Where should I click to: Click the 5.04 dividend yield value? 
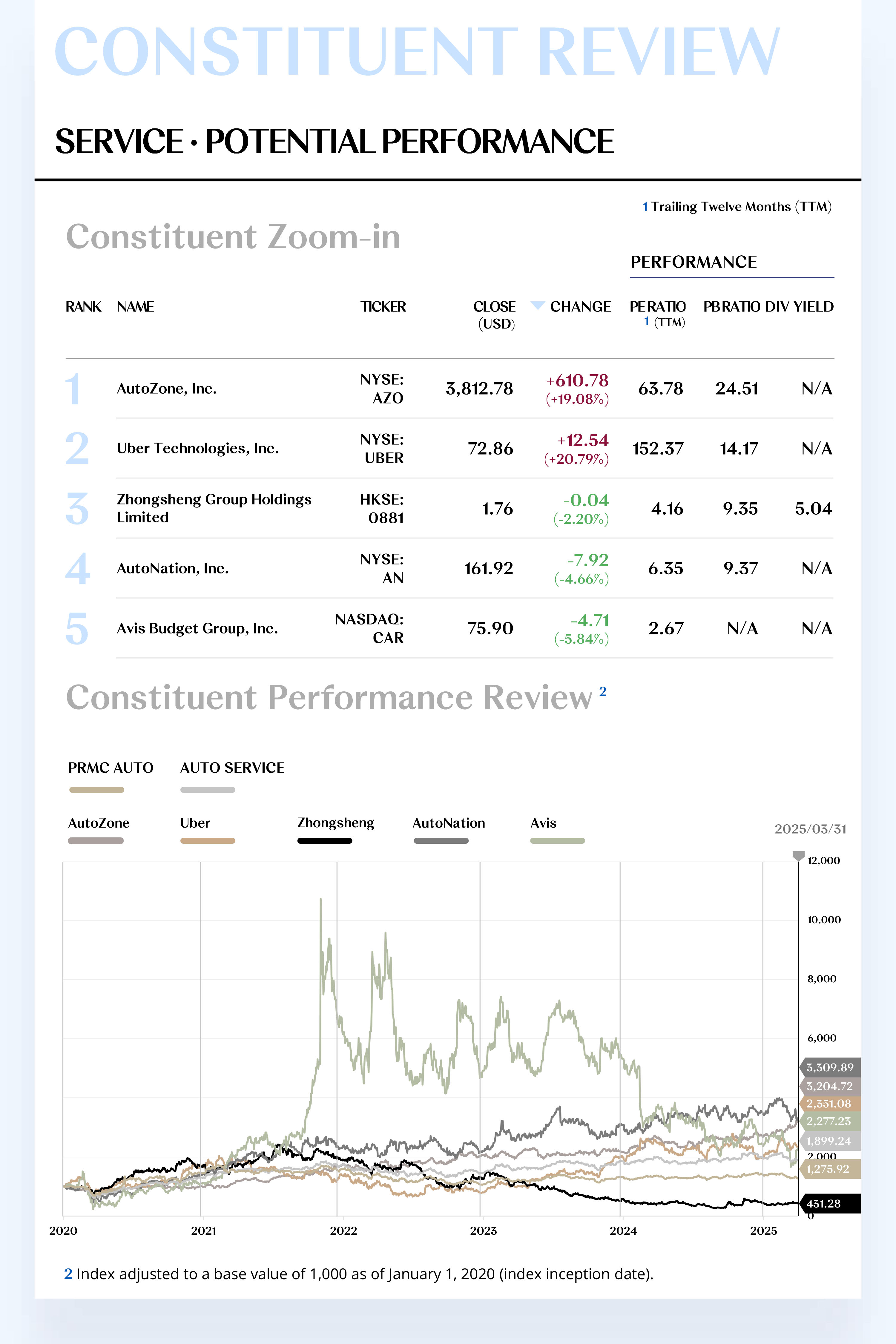[x=813, y=509]
